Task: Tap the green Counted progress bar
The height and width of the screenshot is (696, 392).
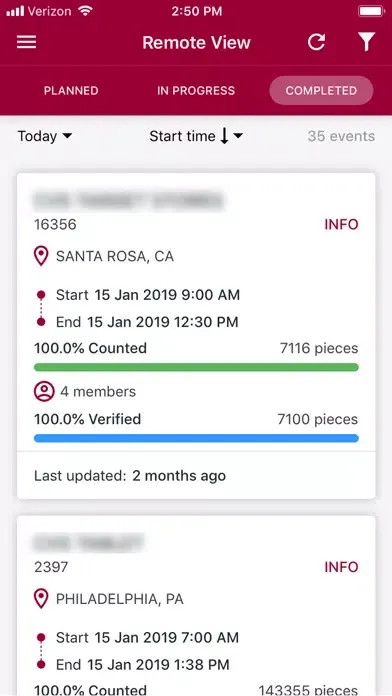Action: [x=196, y=367]
